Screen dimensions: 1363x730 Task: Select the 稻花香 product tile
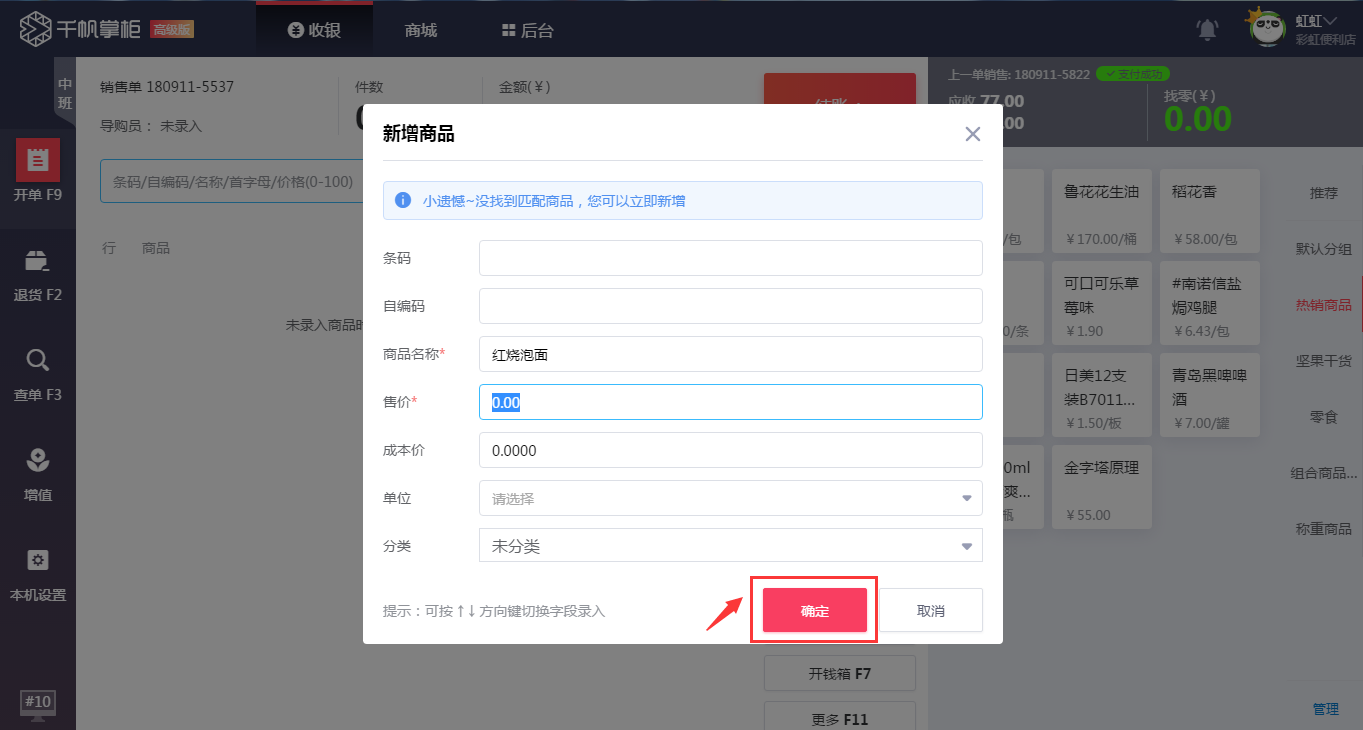[1209, 210]
